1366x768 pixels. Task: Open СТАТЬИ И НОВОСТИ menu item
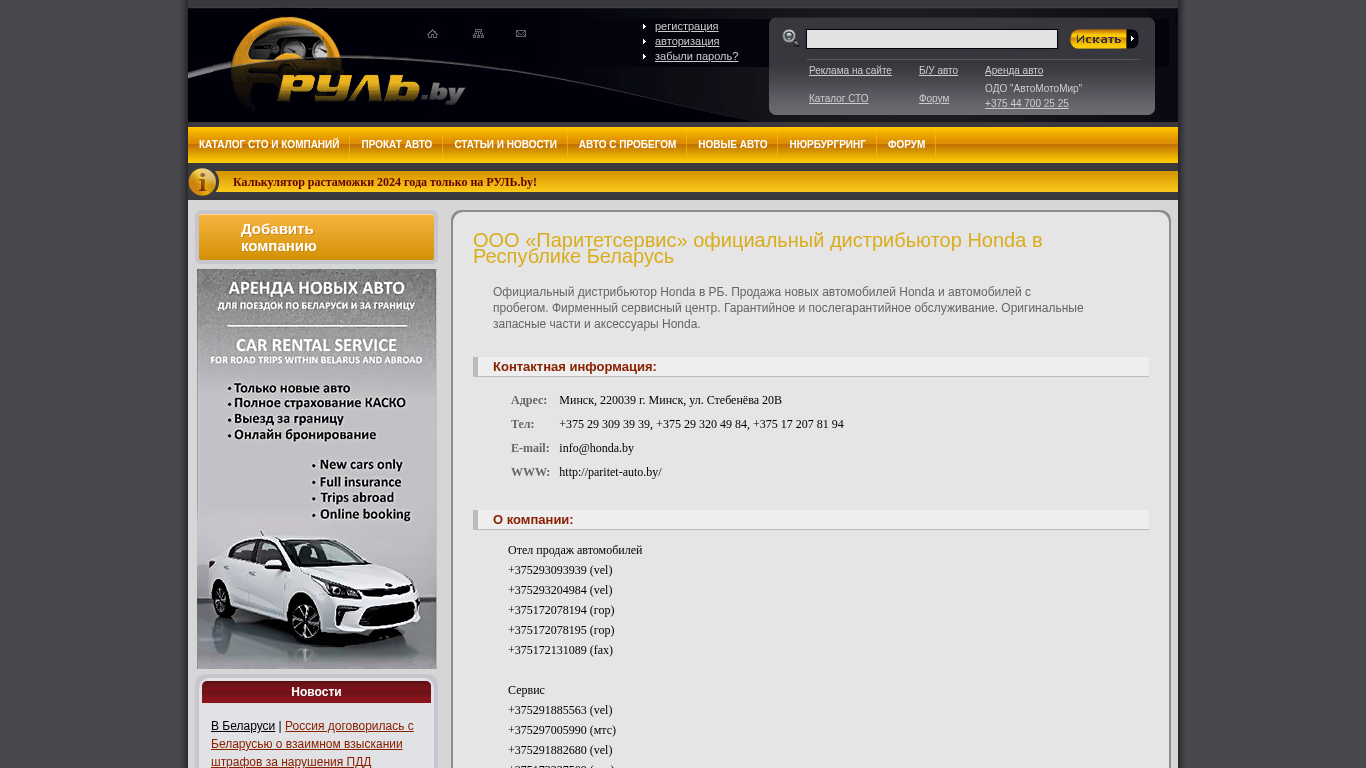click(505, 145)
